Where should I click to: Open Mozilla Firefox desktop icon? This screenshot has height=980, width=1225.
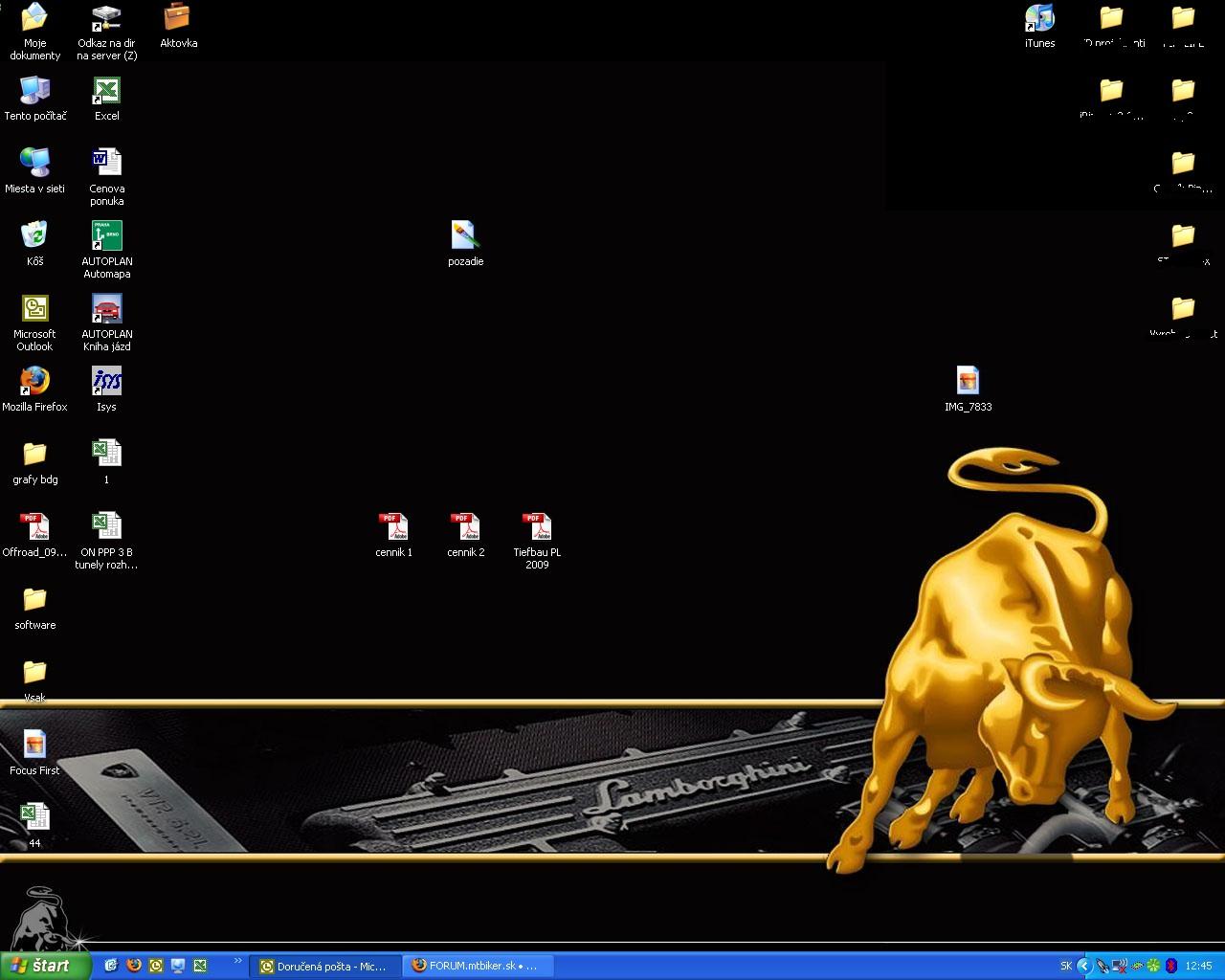tap(34, 381)
